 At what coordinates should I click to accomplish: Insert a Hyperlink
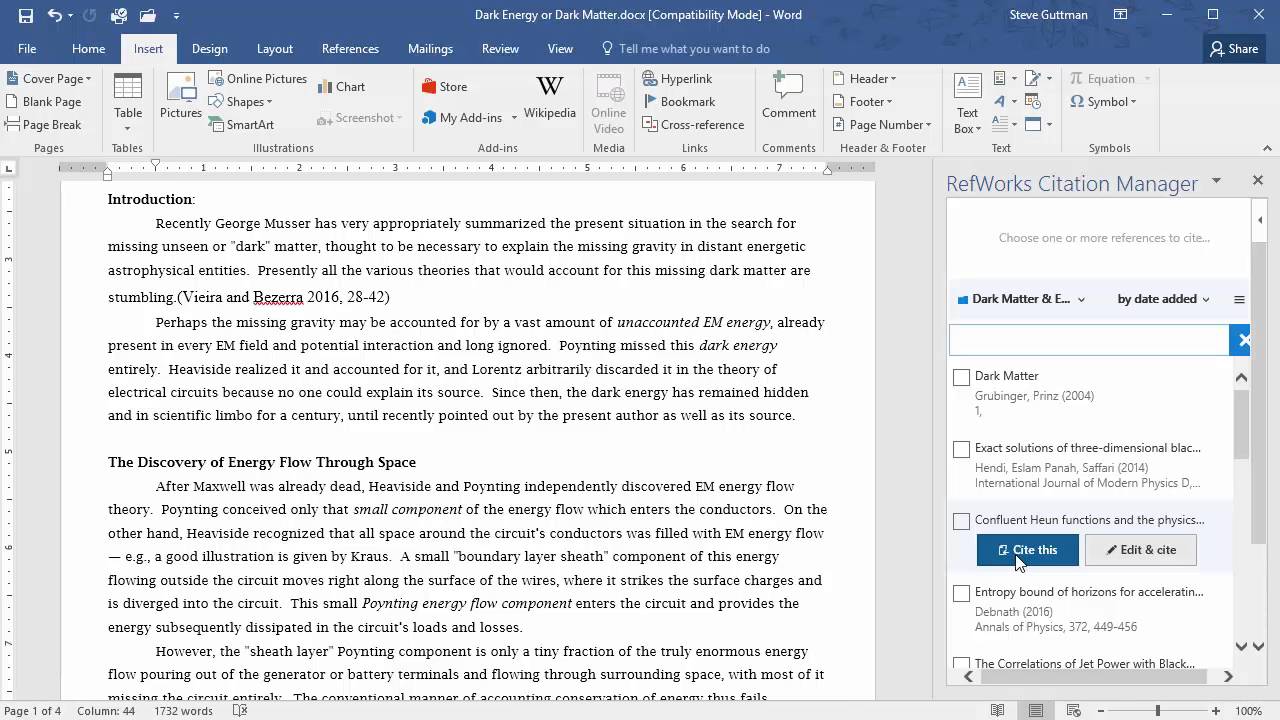click(677, 78)
